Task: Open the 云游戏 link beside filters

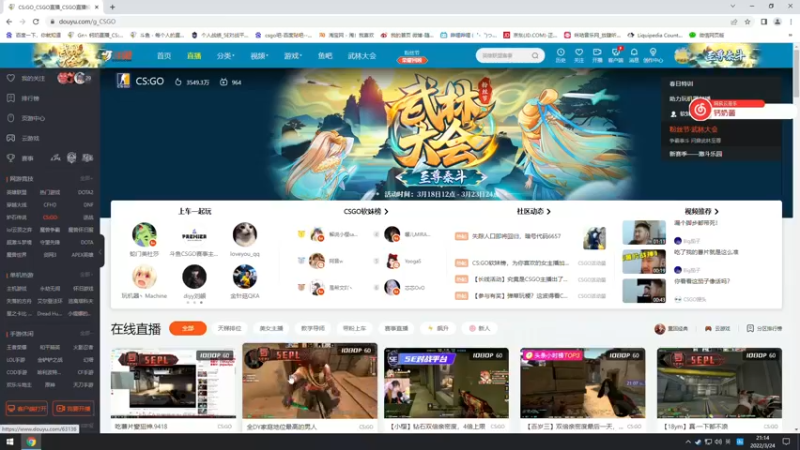Action: (717, 329)
